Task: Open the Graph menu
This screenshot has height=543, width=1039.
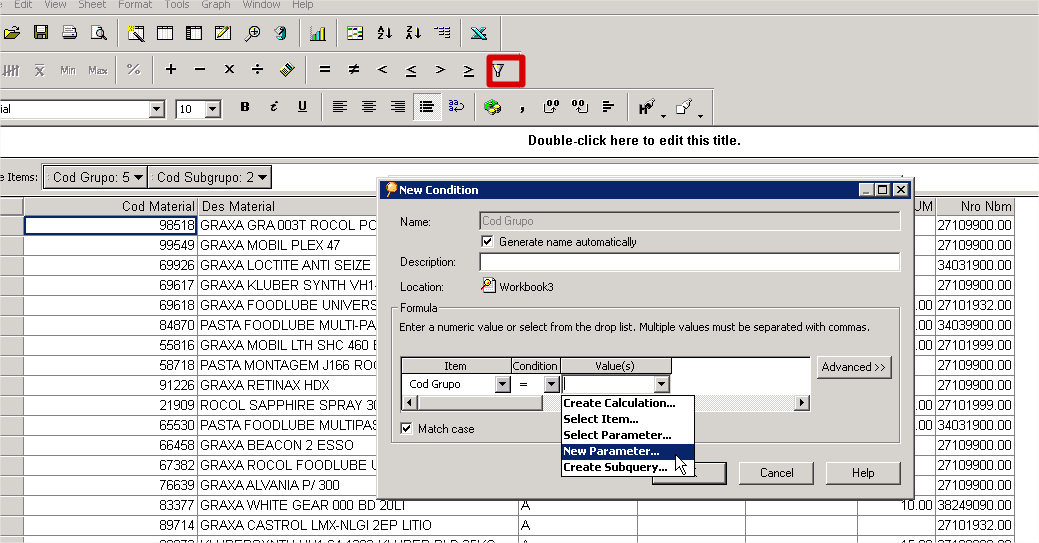Action: 216,5
